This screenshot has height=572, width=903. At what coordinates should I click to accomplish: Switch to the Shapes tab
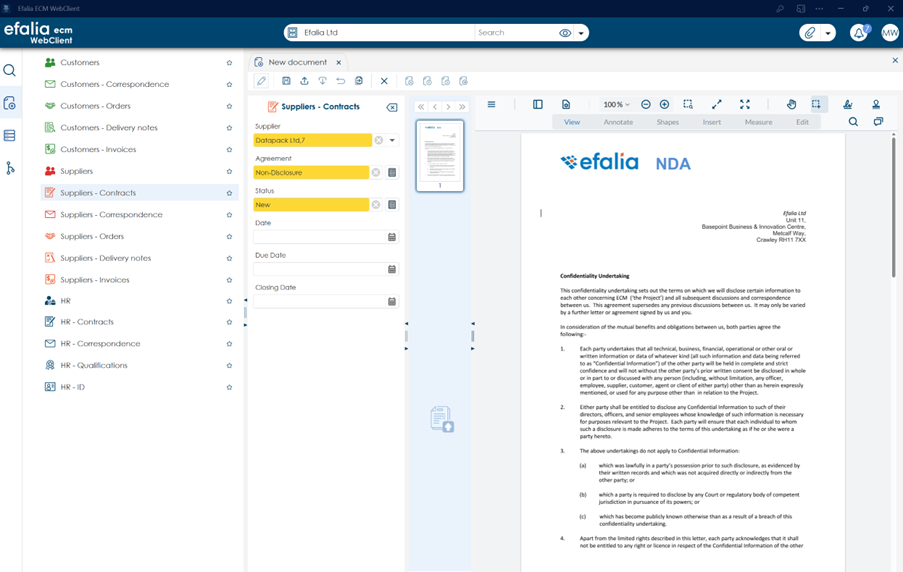coord(667,122)
